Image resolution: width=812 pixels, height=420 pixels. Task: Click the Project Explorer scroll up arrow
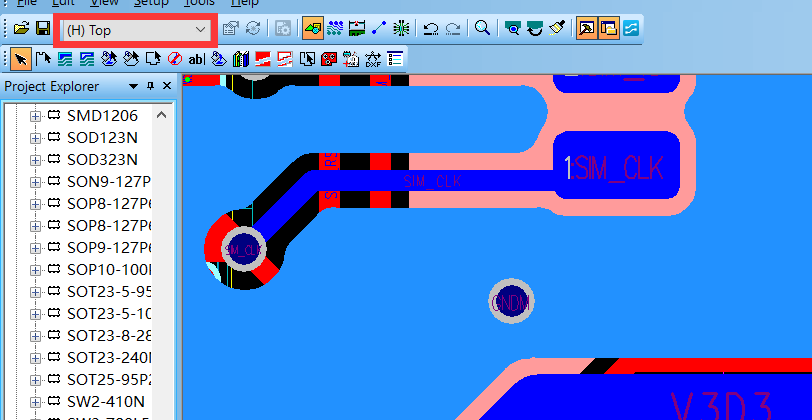click(162, 115)
